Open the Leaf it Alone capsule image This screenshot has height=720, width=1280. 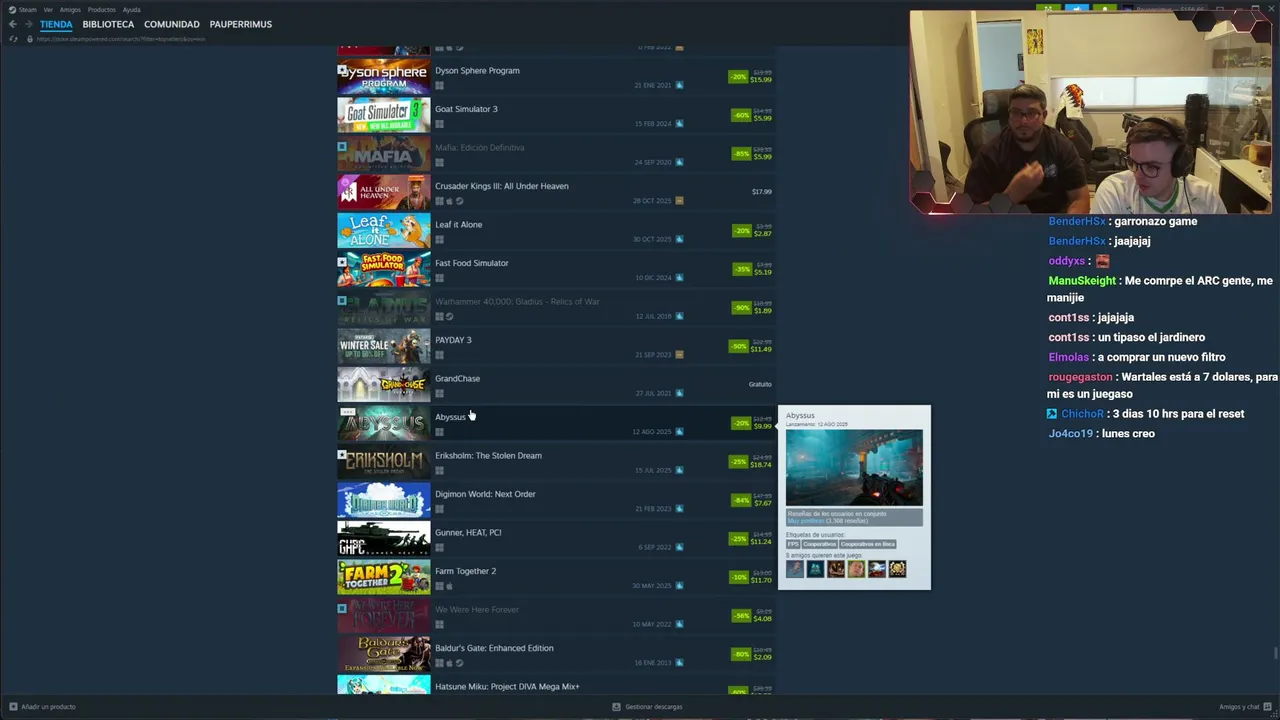pos(384,231)
